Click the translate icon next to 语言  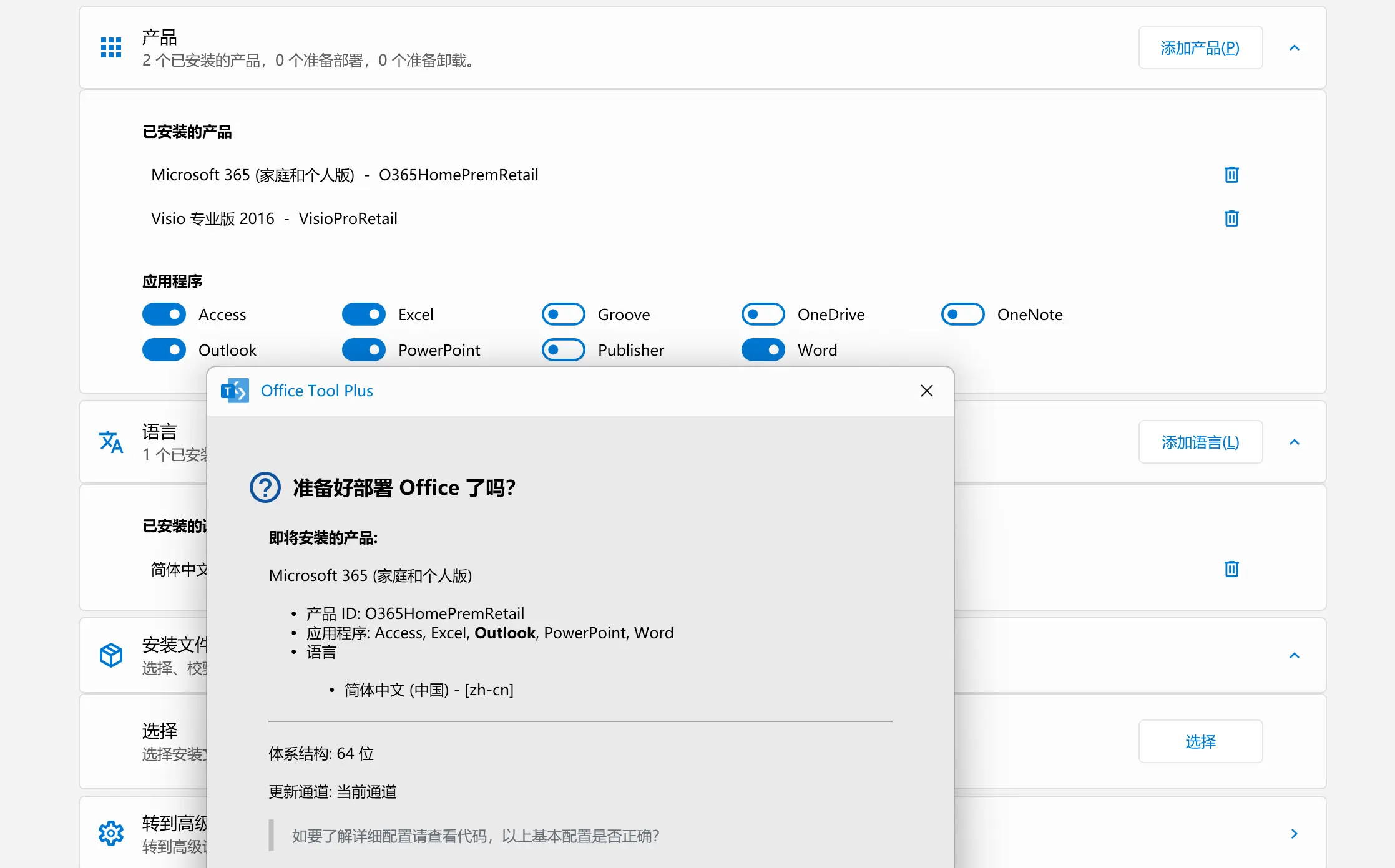110,442
